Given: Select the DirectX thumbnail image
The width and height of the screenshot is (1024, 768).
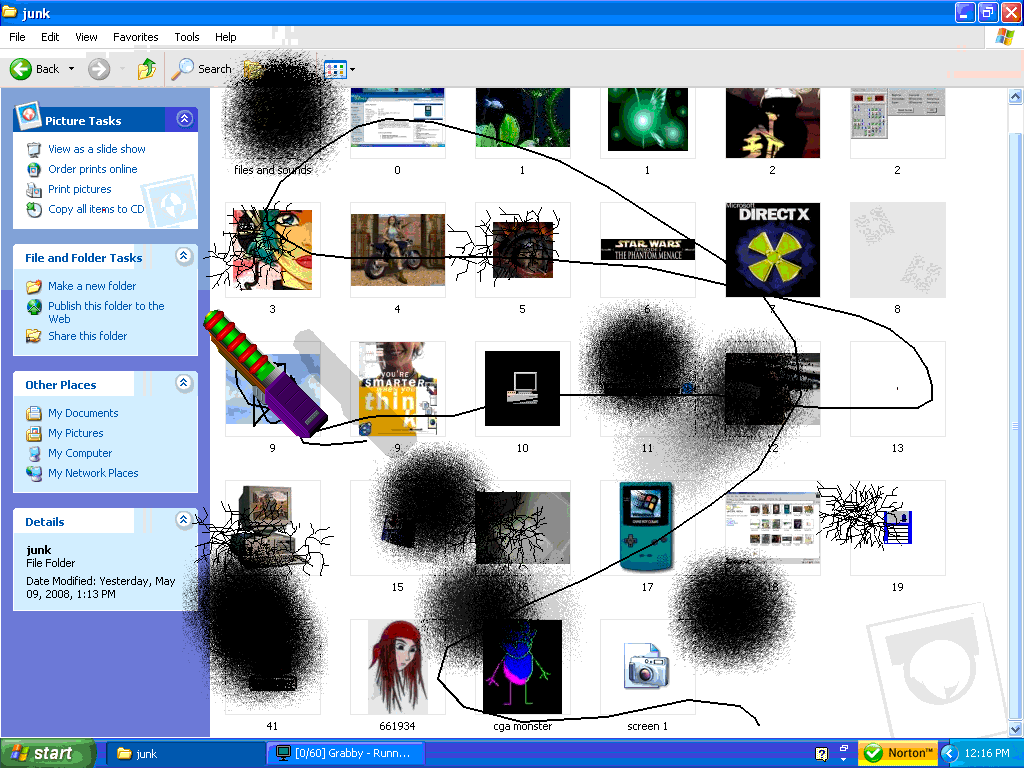Looking at the screenshot, I should coord(766,250).
